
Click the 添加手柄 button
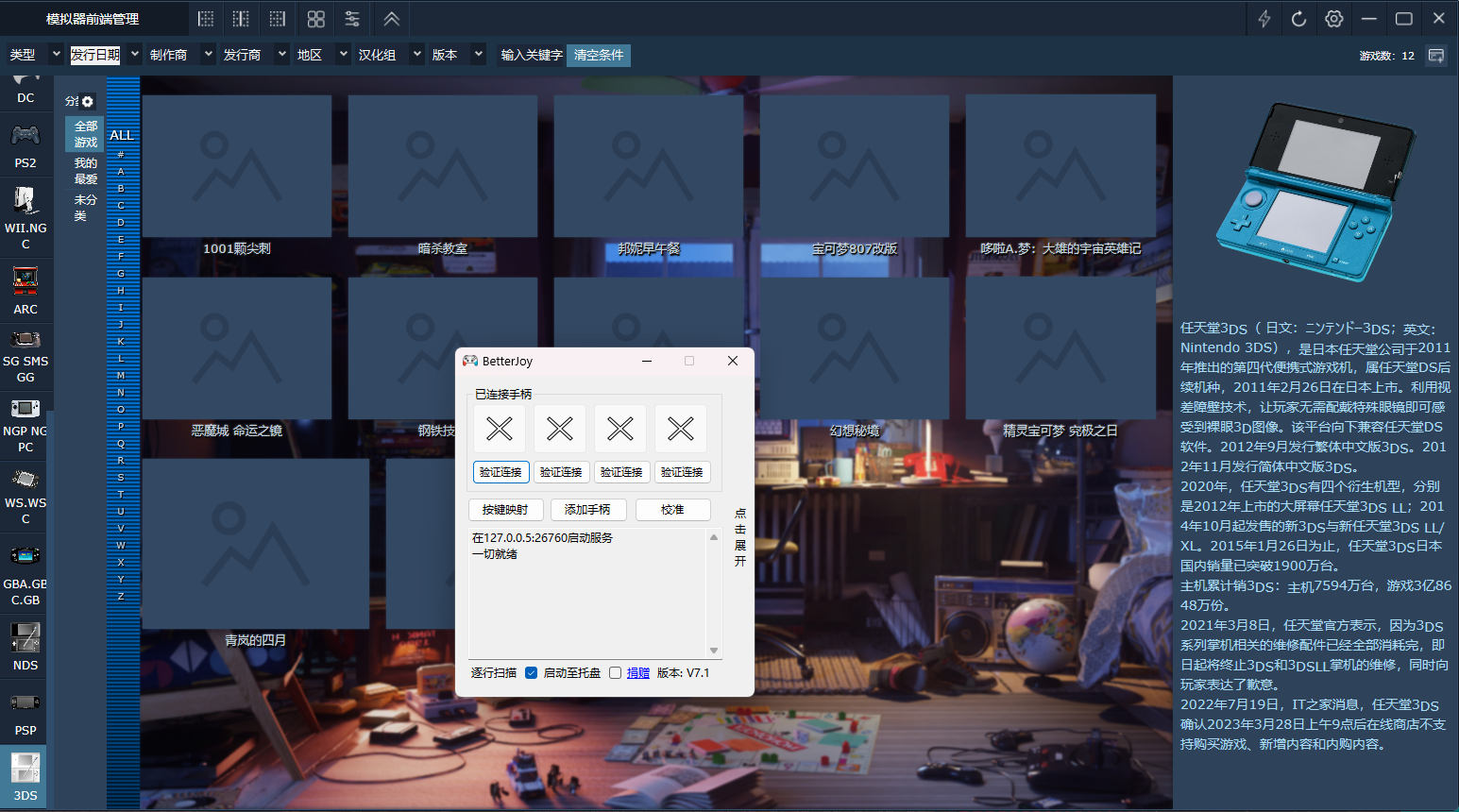point(587,510)
